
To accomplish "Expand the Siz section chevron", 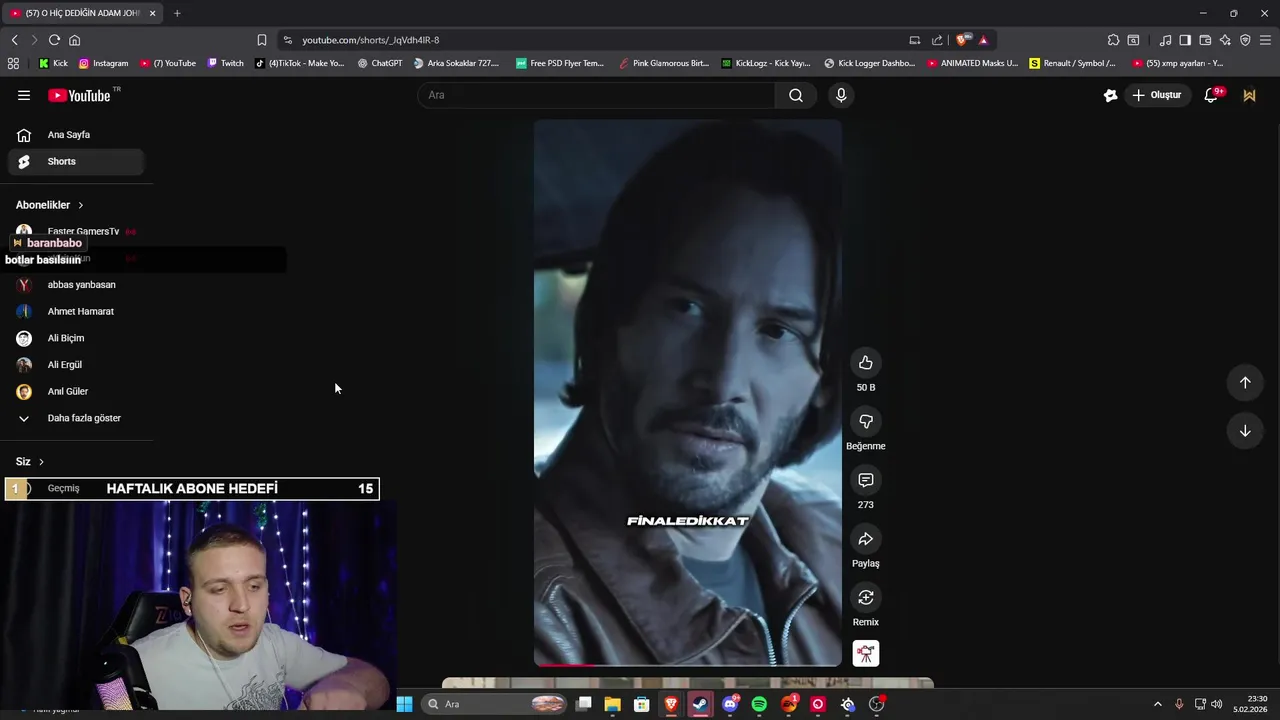I will (41, 462).
